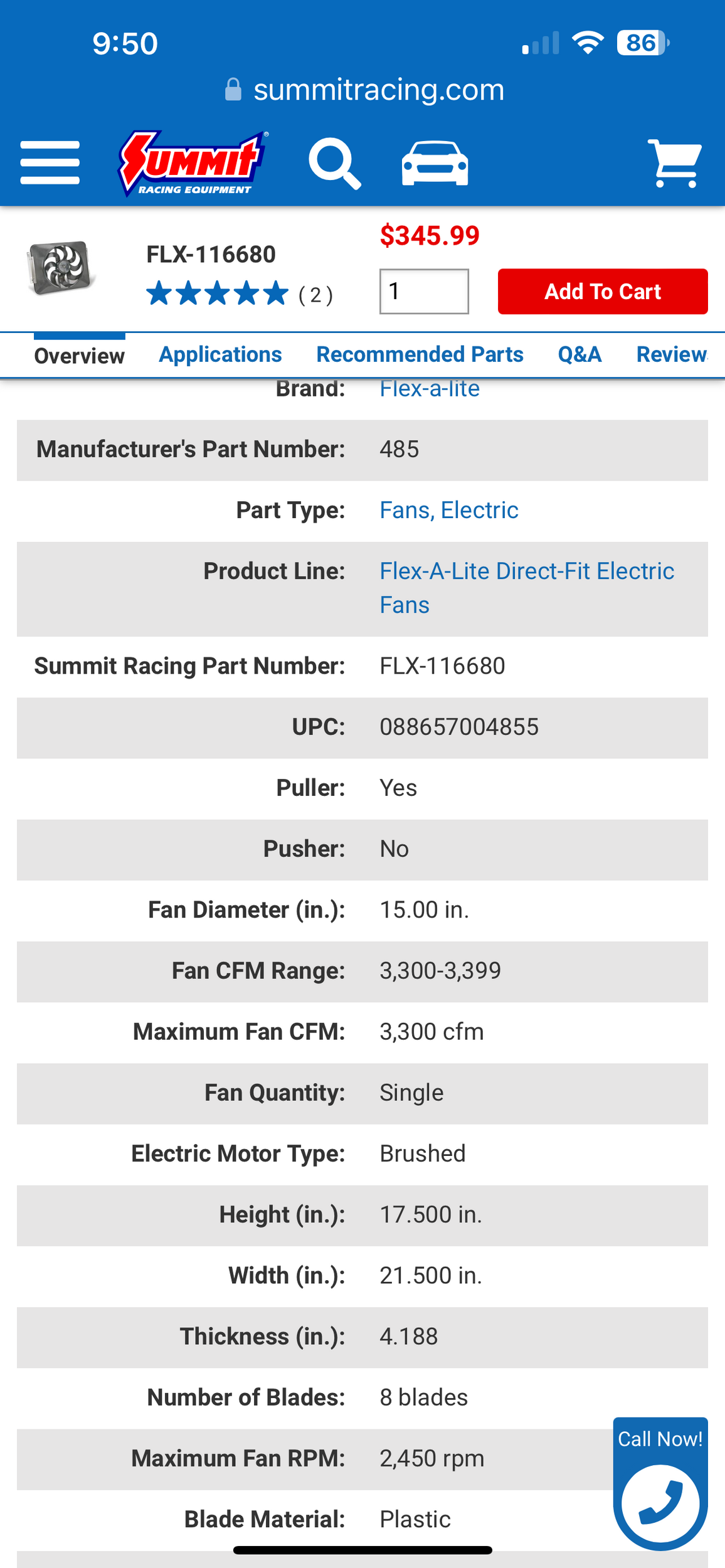Tap the vehicle selector car icon

(435, 164)
